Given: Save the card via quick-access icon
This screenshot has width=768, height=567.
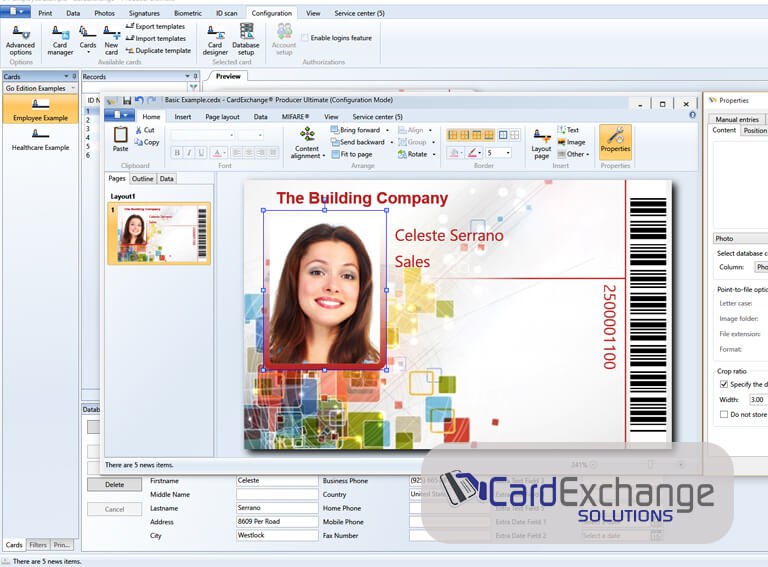Looking at the screenshot, I should [127, 100].
